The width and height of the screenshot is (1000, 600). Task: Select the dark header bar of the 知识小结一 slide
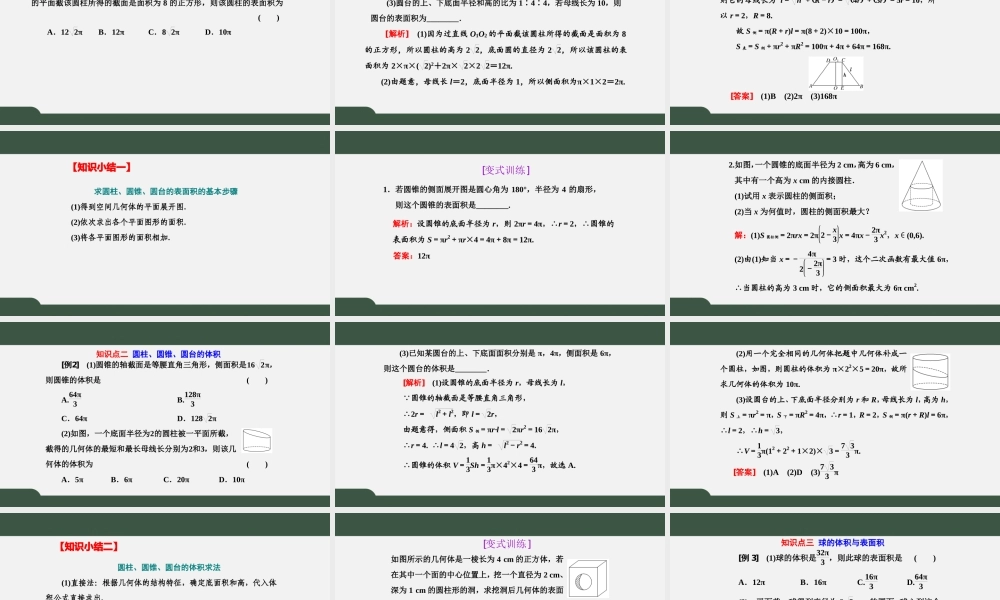click(x=165, y=141)
